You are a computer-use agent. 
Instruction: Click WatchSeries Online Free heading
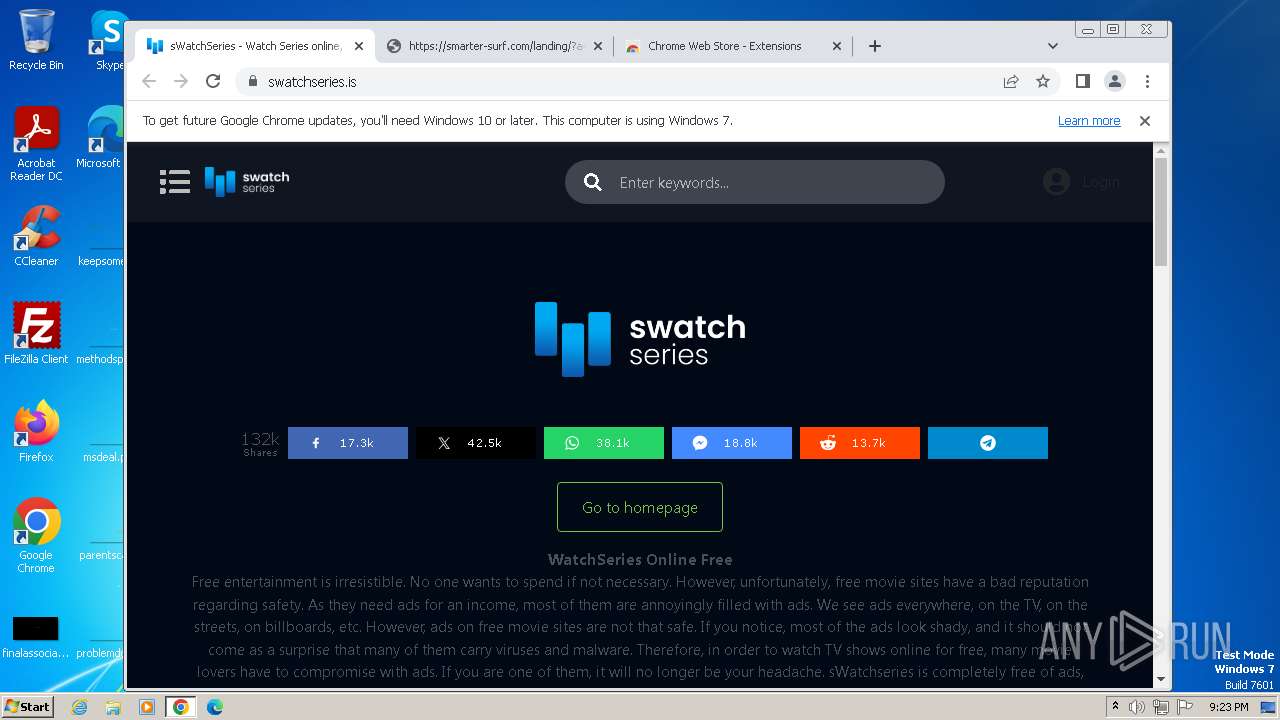tap(640, 560)
